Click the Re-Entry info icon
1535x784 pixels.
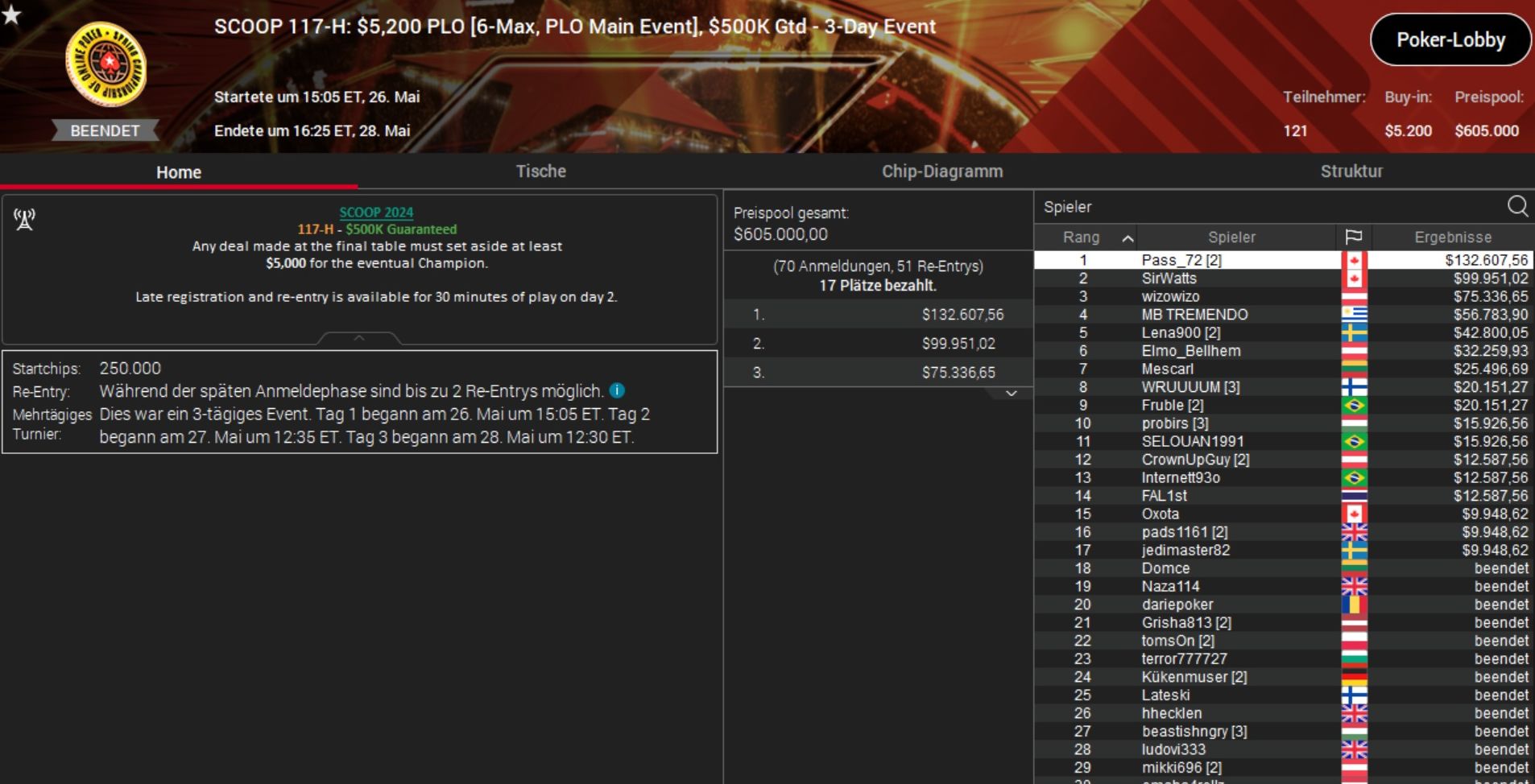click(617, 391)
